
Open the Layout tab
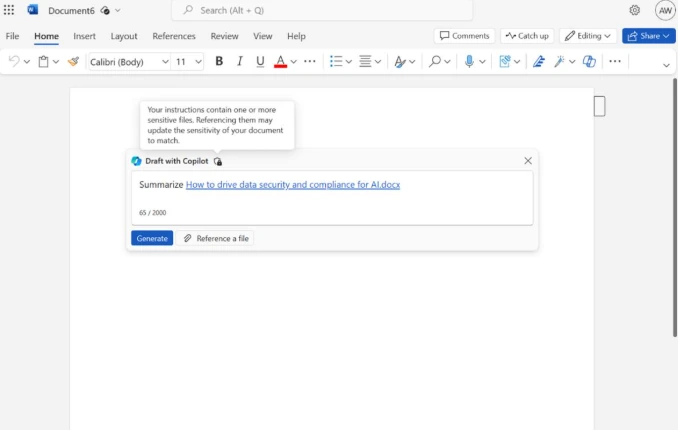(124, 36)
